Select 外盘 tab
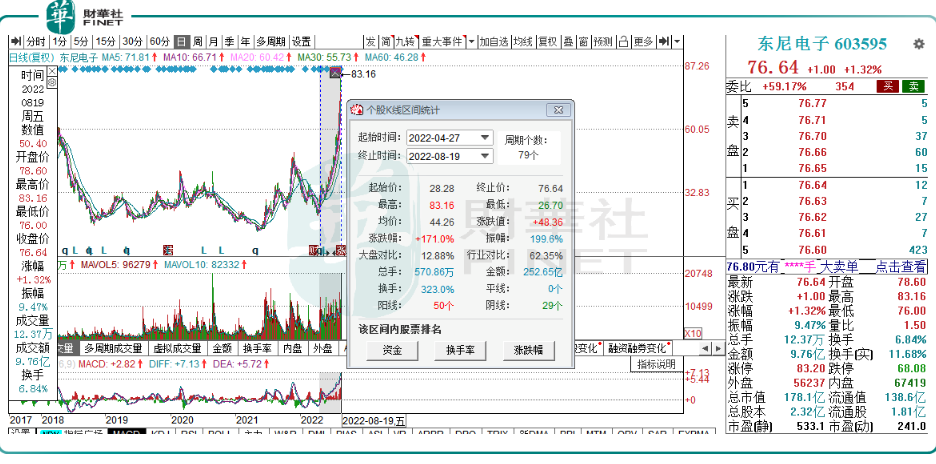 [323, 348]
